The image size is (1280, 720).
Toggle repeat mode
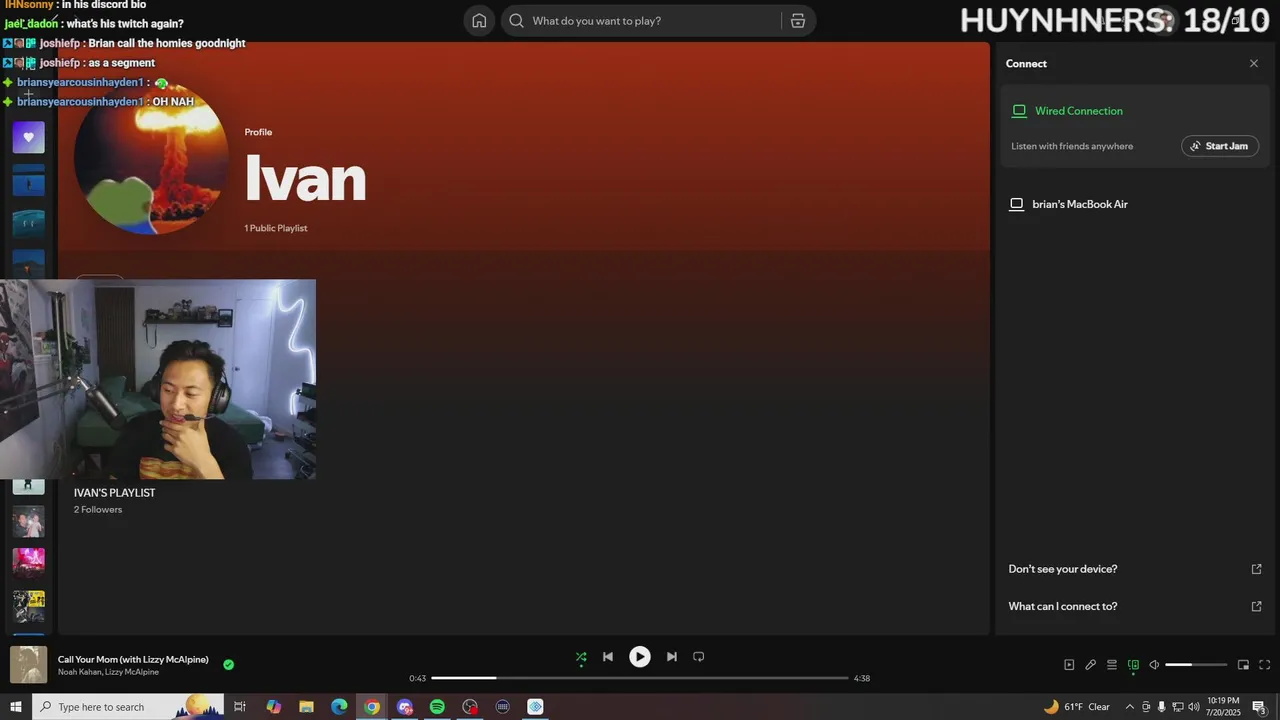(699, 657)
